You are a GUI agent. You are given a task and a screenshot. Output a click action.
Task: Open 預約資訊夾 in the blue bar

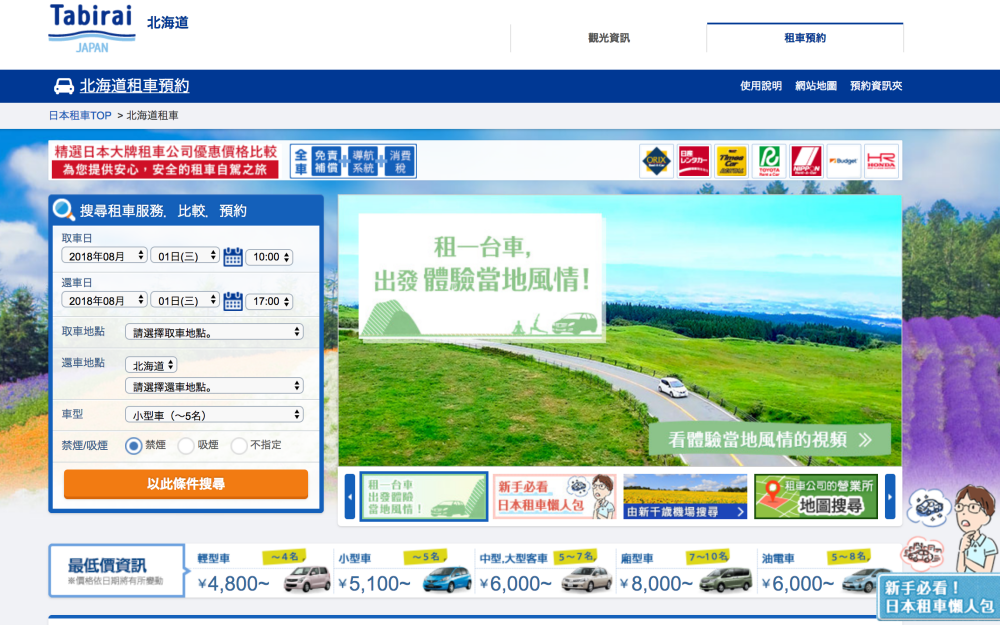click(876, 86)
